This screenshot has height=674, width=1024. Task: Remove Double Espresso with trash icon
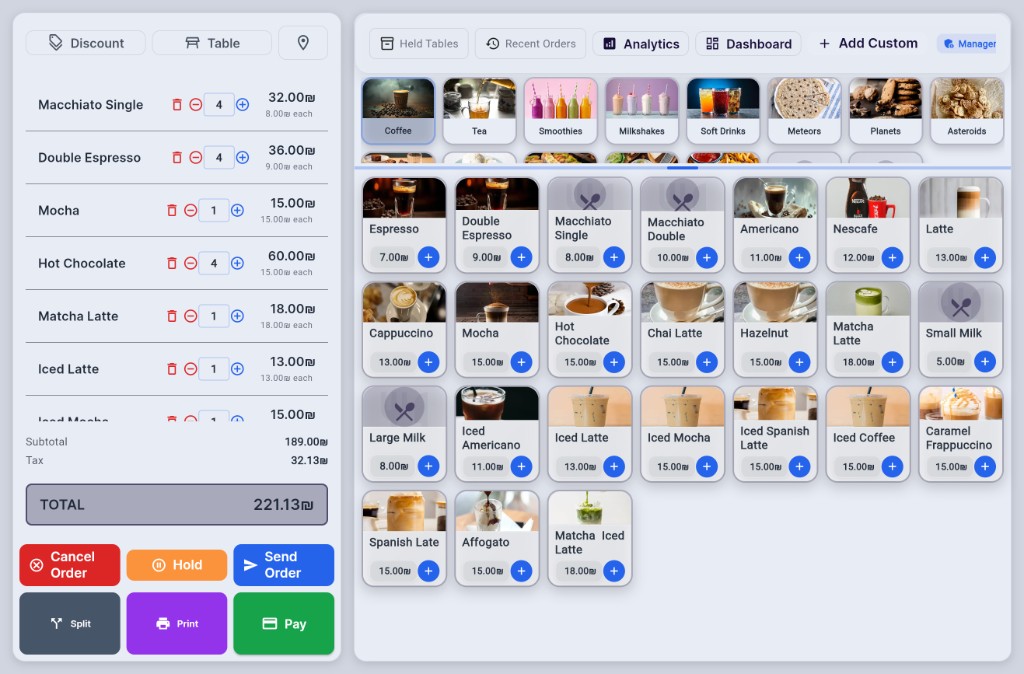pos(176,157)
